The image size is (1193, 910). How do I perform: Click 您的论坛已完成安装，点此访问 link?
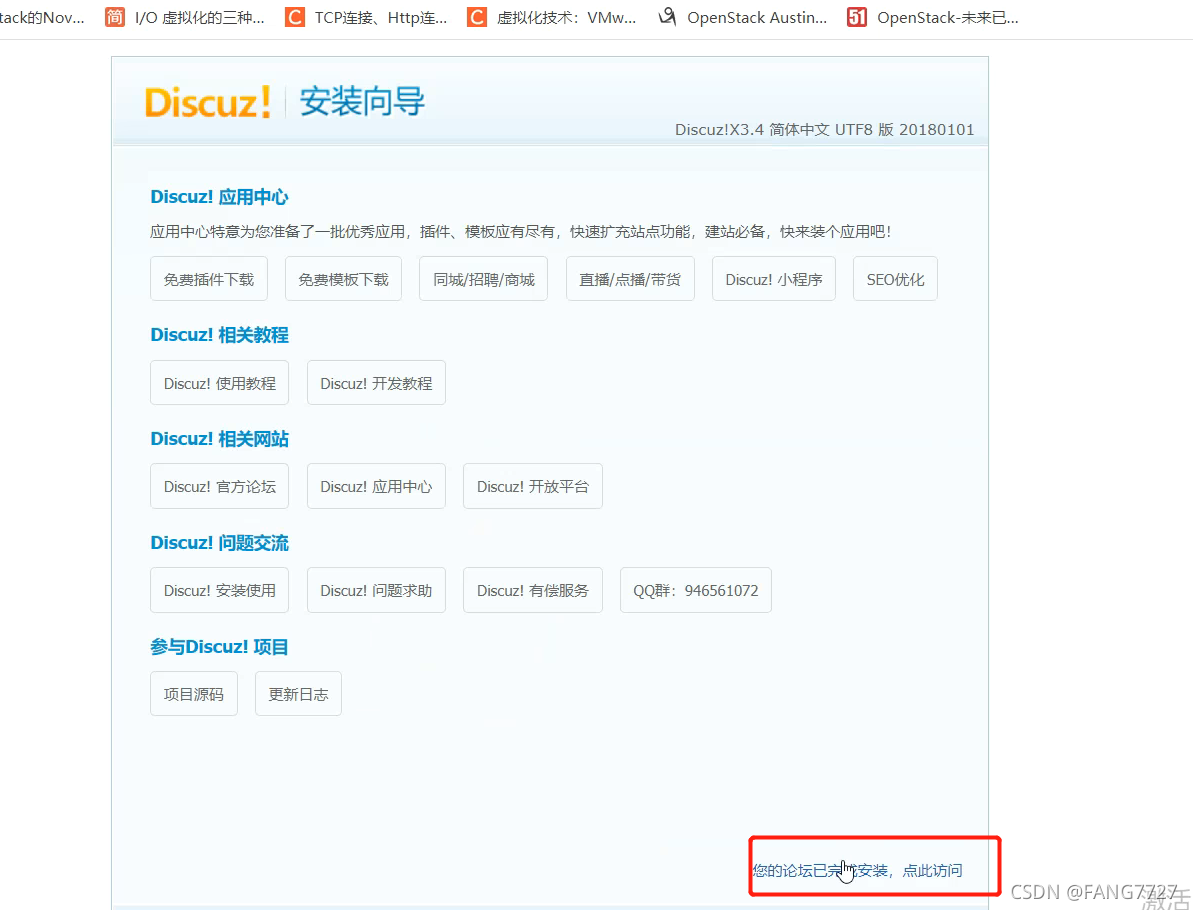pyautogui.click(x=857, y=870)
